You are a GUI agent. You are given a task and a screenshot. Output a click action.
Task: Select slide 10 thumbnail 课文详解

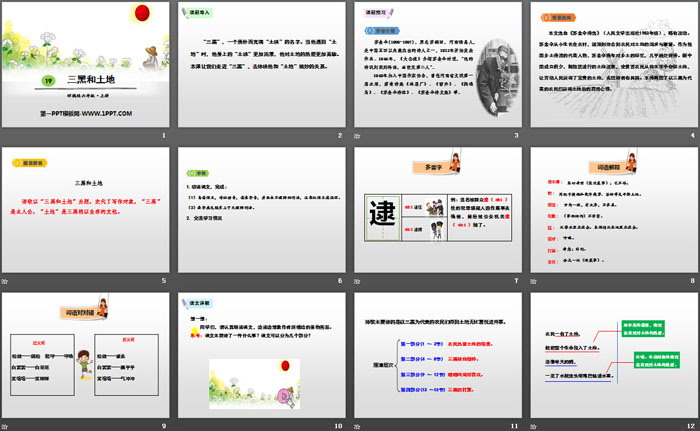coord(262,356)
